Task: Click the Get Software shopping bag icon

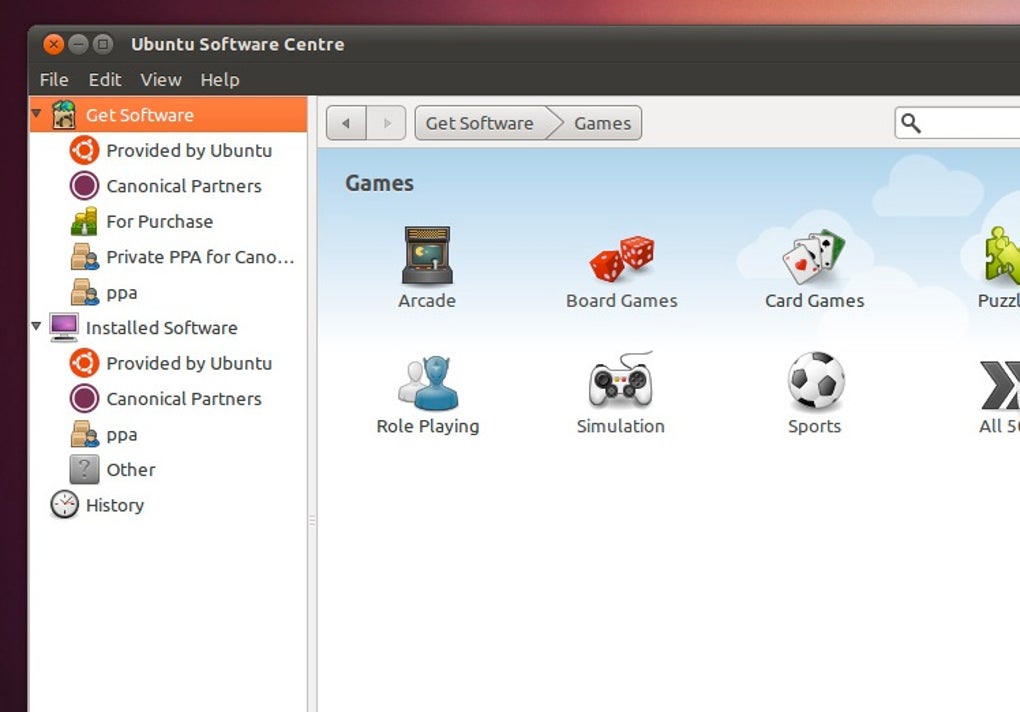Action: point(64,115)
